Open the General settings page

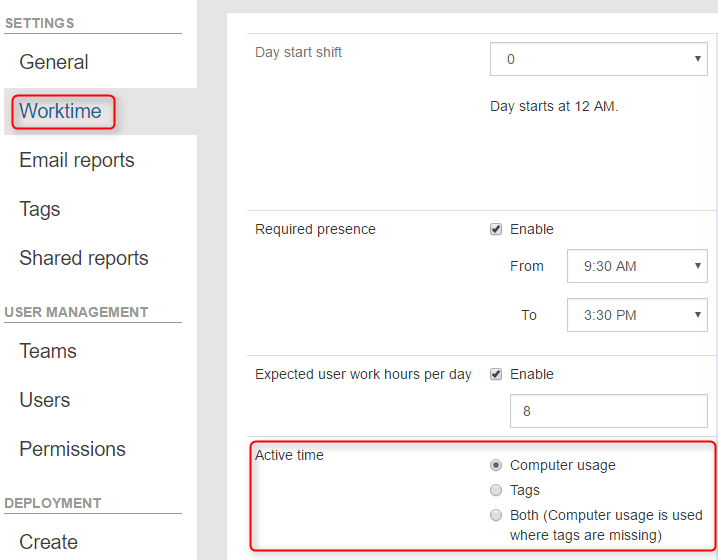click(x=54, y=62)
